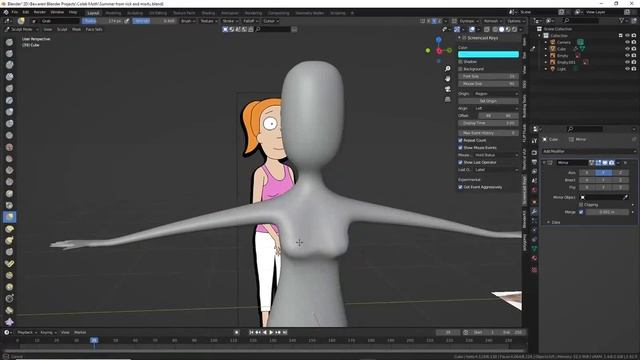Click the outliner search field
The width and height of the screenshot is (640, 360).
(x=582, y=20)
